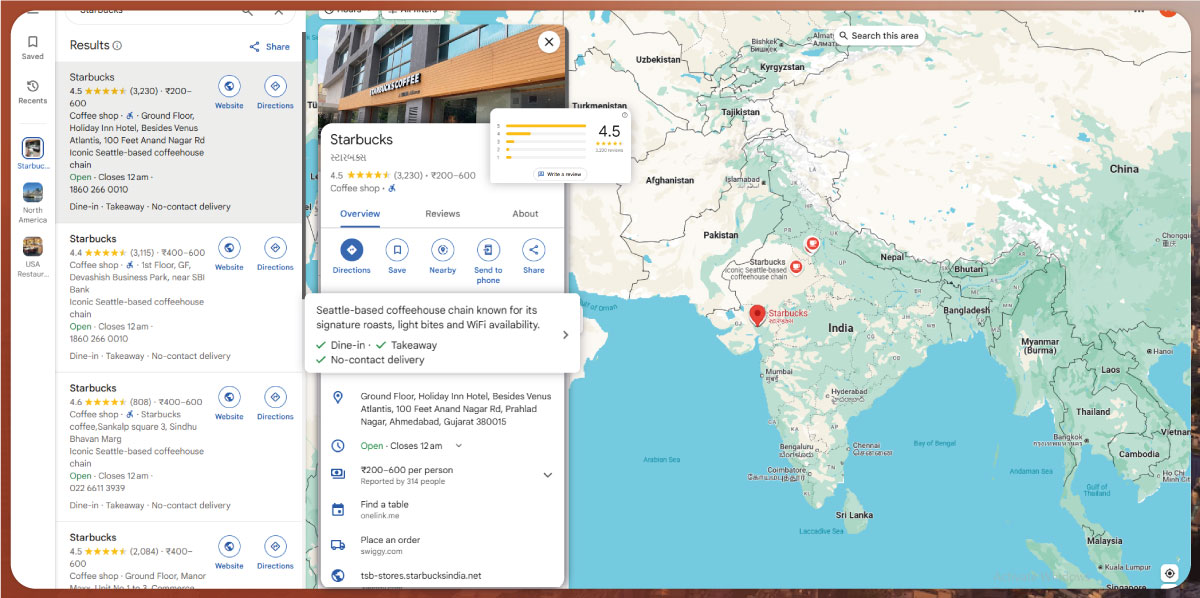Image resolution: width=1200 pixels, height=598 pixels.
Task: Click the Myanmar (Burma) label on the map
Action: pos(1040,346)
